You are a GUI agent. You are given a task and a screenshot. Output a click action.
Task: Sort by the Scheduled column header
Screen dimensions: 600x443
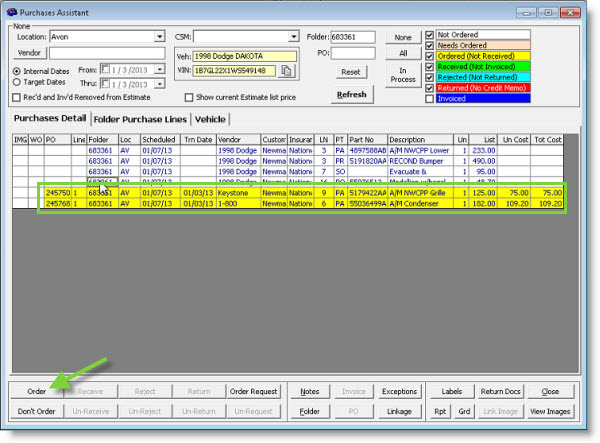[x=160, y=140]
